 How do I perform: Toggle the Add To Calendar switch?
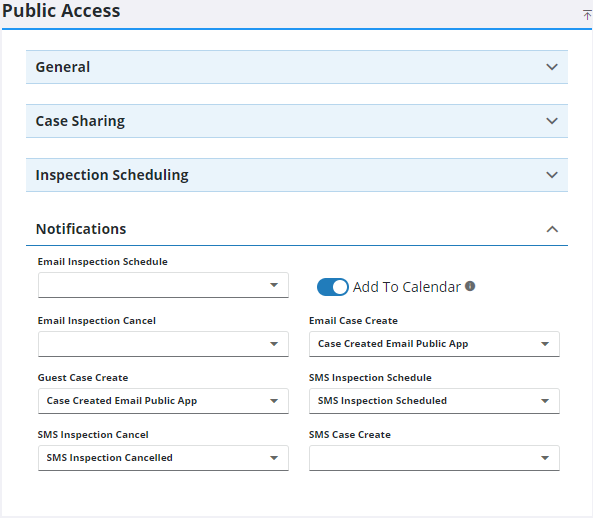point(332,287)
